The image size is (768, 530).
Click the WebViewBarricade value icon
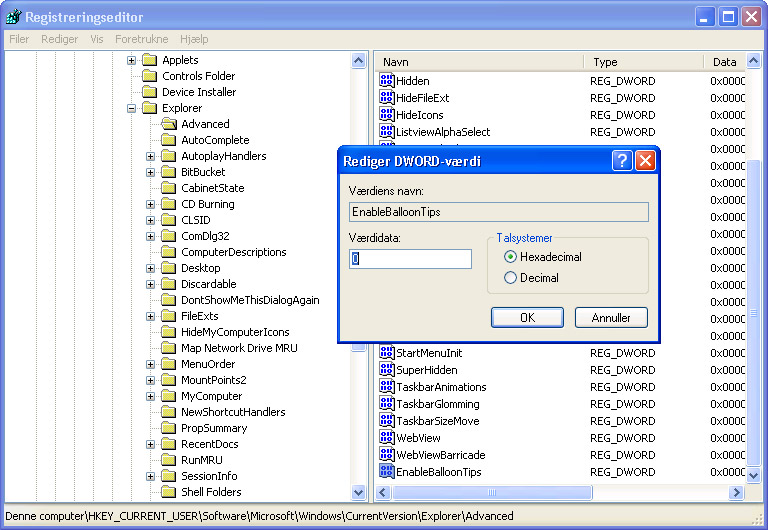coord(386,455)
